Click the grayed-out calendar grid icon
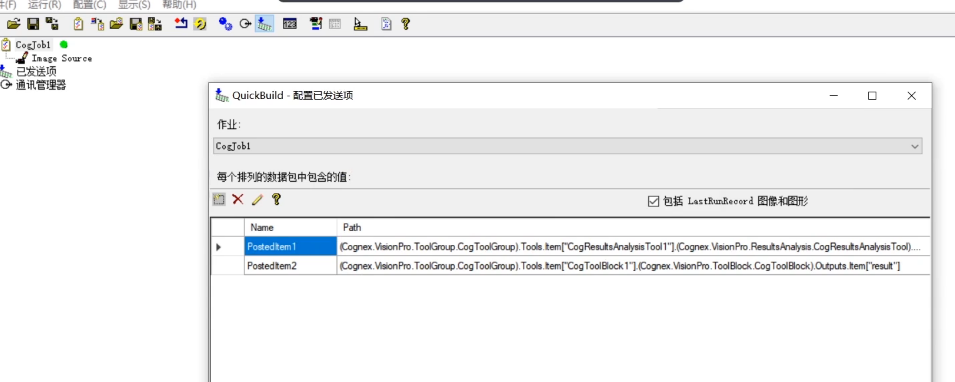 click(x=334, y=24)
